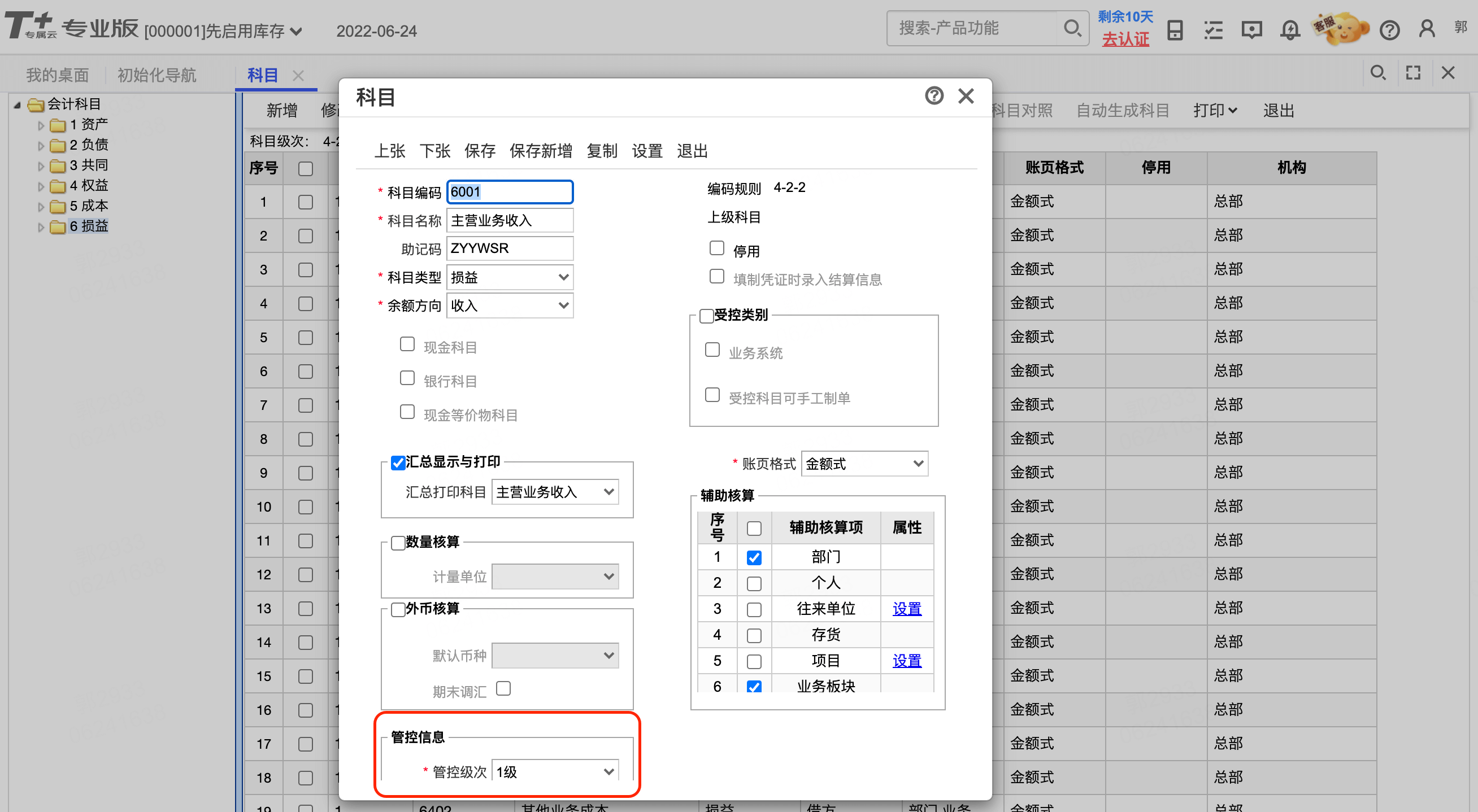Click 设置 link for 项目 row
Screen dimensions: 1478x812
[x=907, y=661]
